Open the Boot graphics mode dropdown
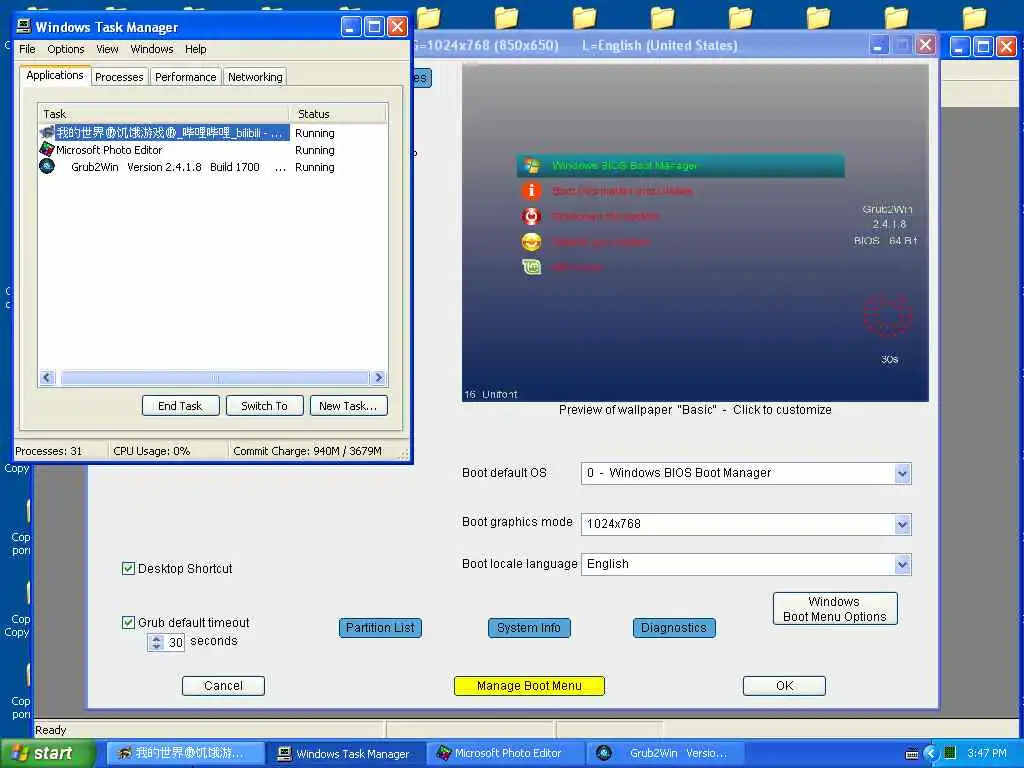The image size is (1024, 768). [902, 524]
